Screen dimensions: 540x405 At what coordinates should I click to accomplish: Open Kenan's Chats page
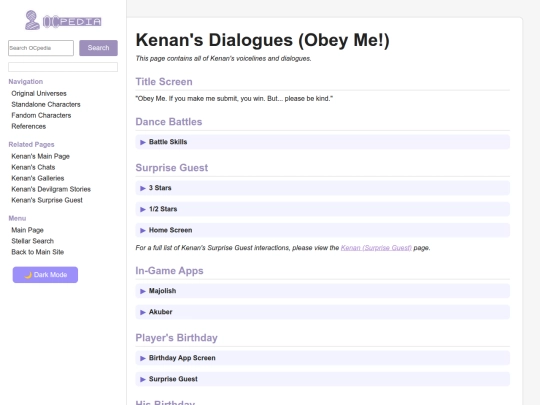[x=33, y=167]
